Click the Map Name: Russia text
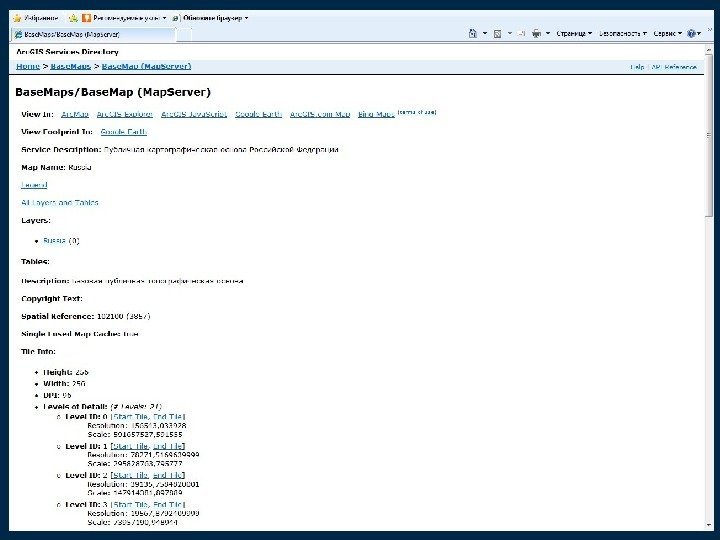The image size is (720, 540). click(56, 167)
